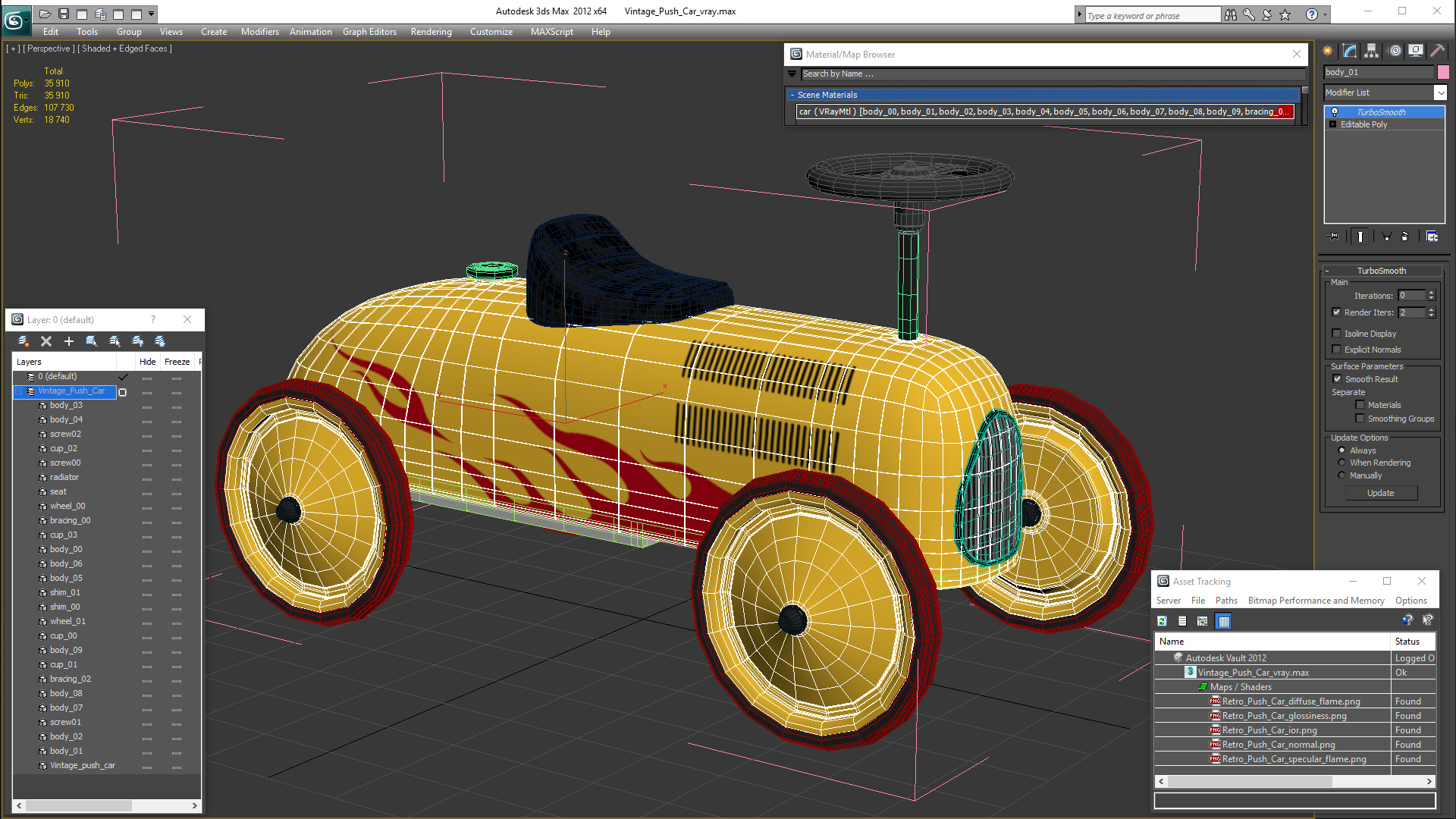Toggle Pin Stack icon below modifier stack
Image resolution: width=1456 pixels, height=819 pixels.
(x=1335, y=237)
